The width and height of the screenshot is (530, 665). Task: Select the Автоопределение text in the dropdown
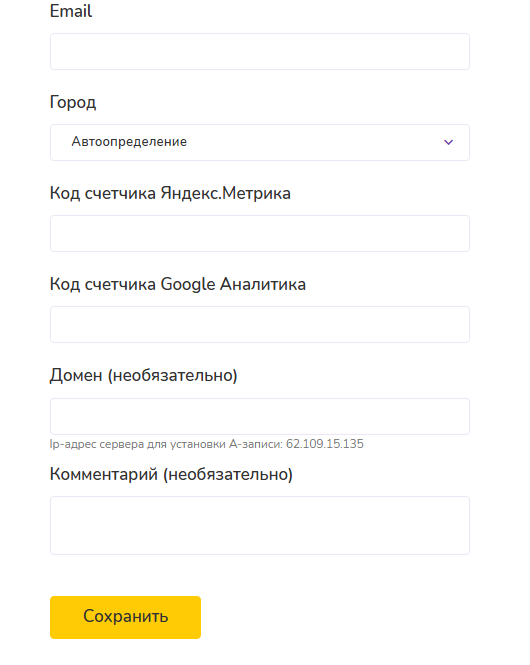129,141
